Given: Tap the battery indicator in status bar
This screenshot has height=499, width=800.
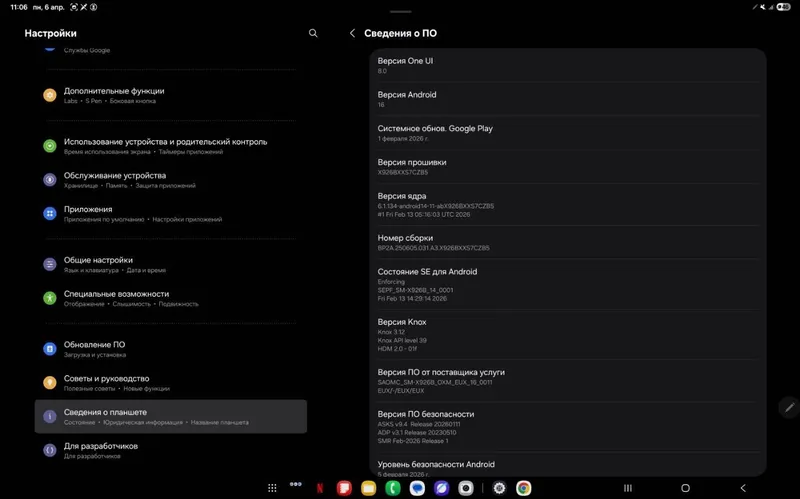Looking at the screenshot, I should pyautogui.click(x=783, y=7).
